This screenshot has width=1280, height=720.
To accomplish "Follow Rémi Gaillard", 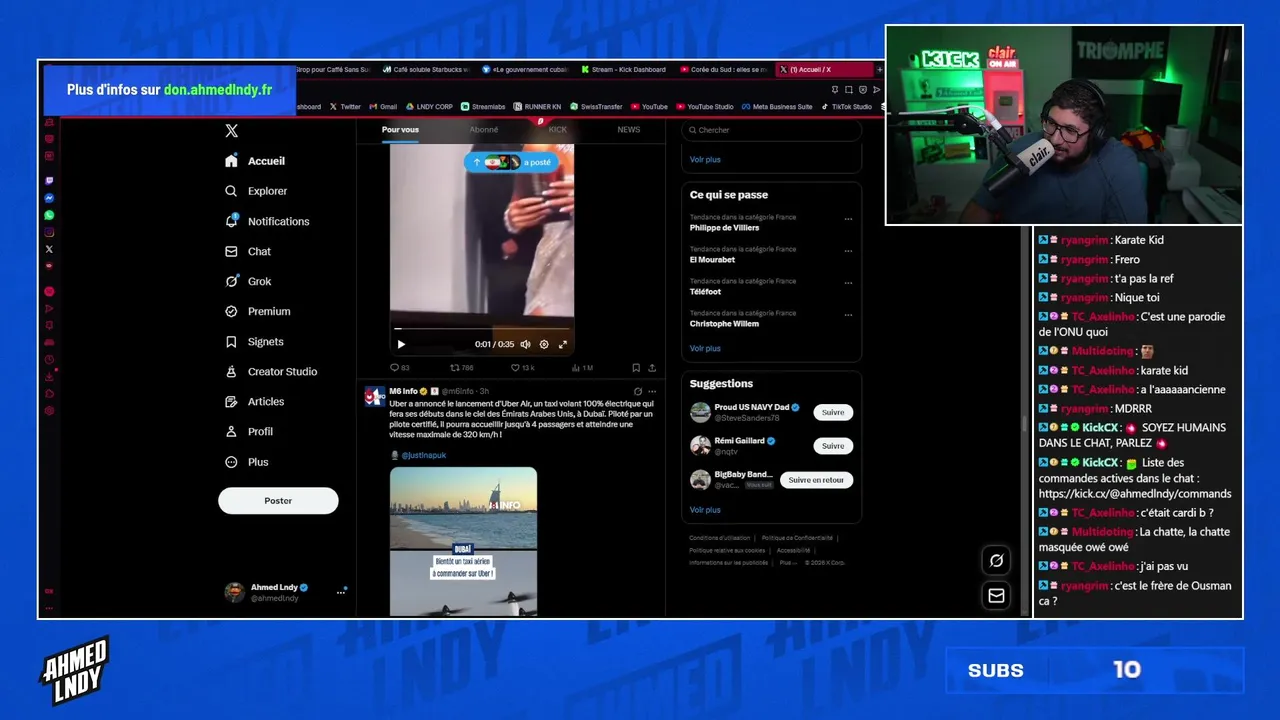I will pos(833,446).
